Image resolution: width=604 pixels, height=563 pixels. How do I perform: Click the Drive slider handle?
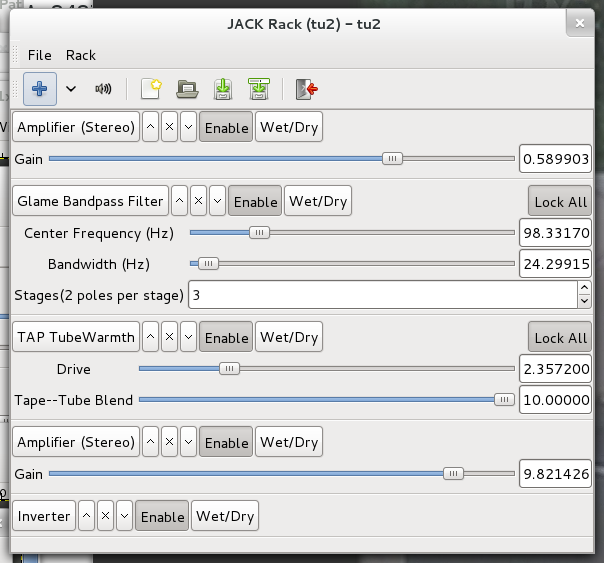pyautogui.click(x=229, y=368)
